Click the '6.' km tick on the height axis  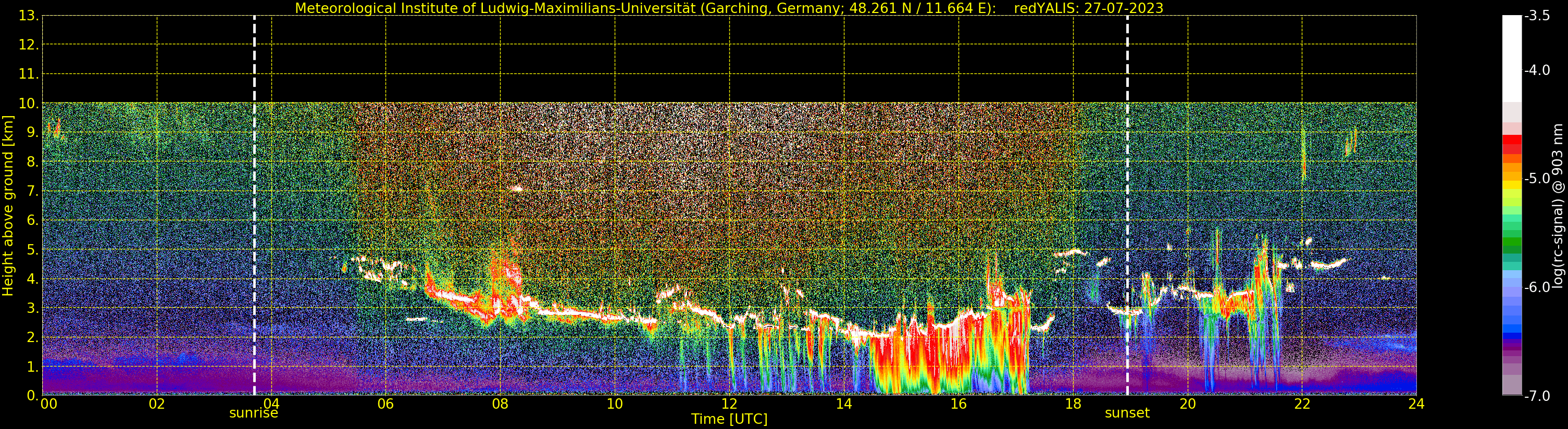32,220
